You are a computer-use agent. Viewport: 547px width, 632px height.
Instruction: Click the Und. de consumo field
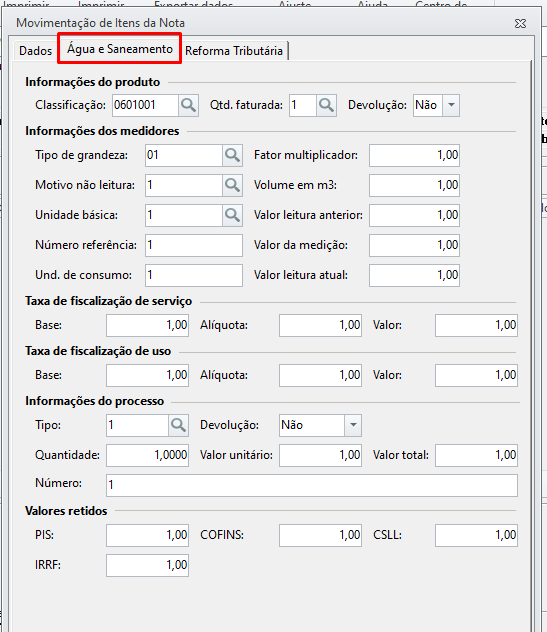tap(194, 275)
